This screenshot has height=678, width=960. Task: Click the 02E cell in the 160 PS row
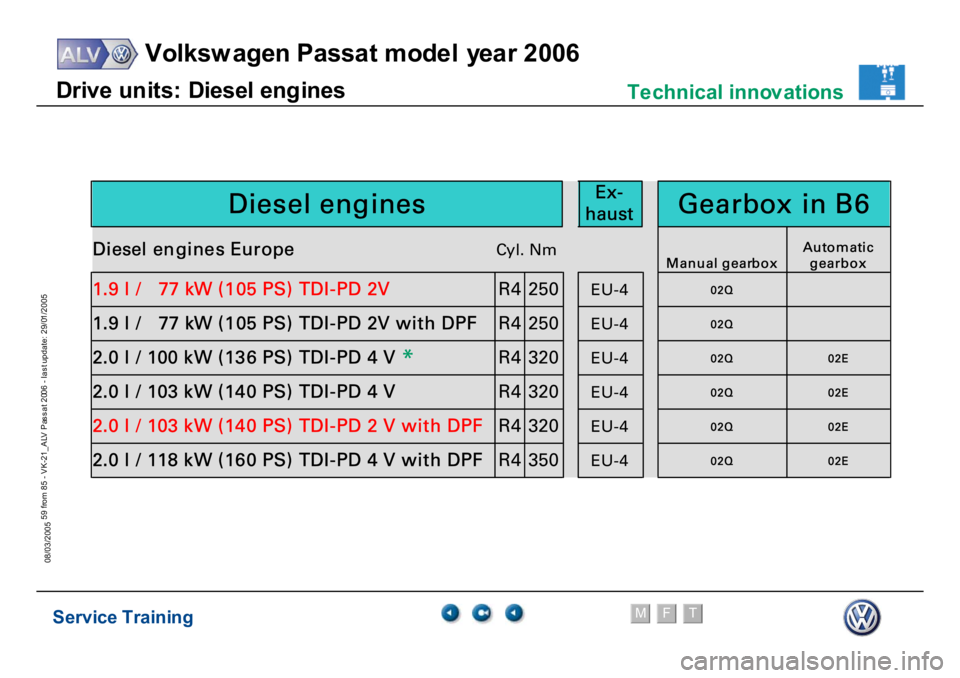[838, 461]
